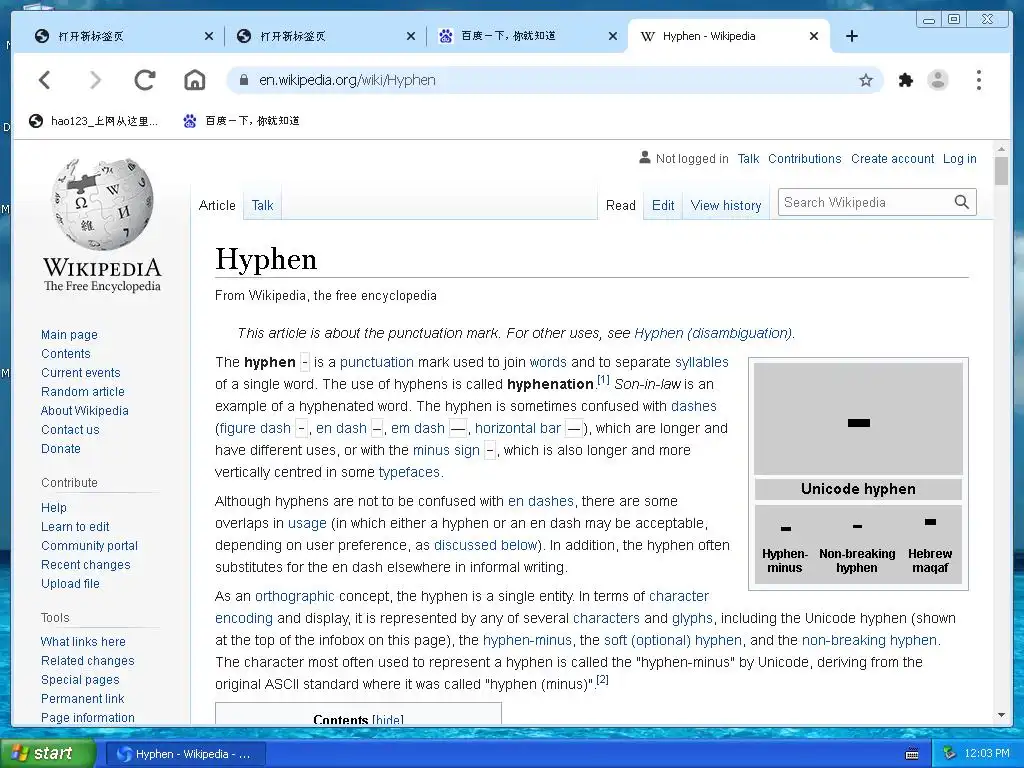Open Upload file sidebar link
Viewport: 1024px width, 768px height.
tap(70, 583)
